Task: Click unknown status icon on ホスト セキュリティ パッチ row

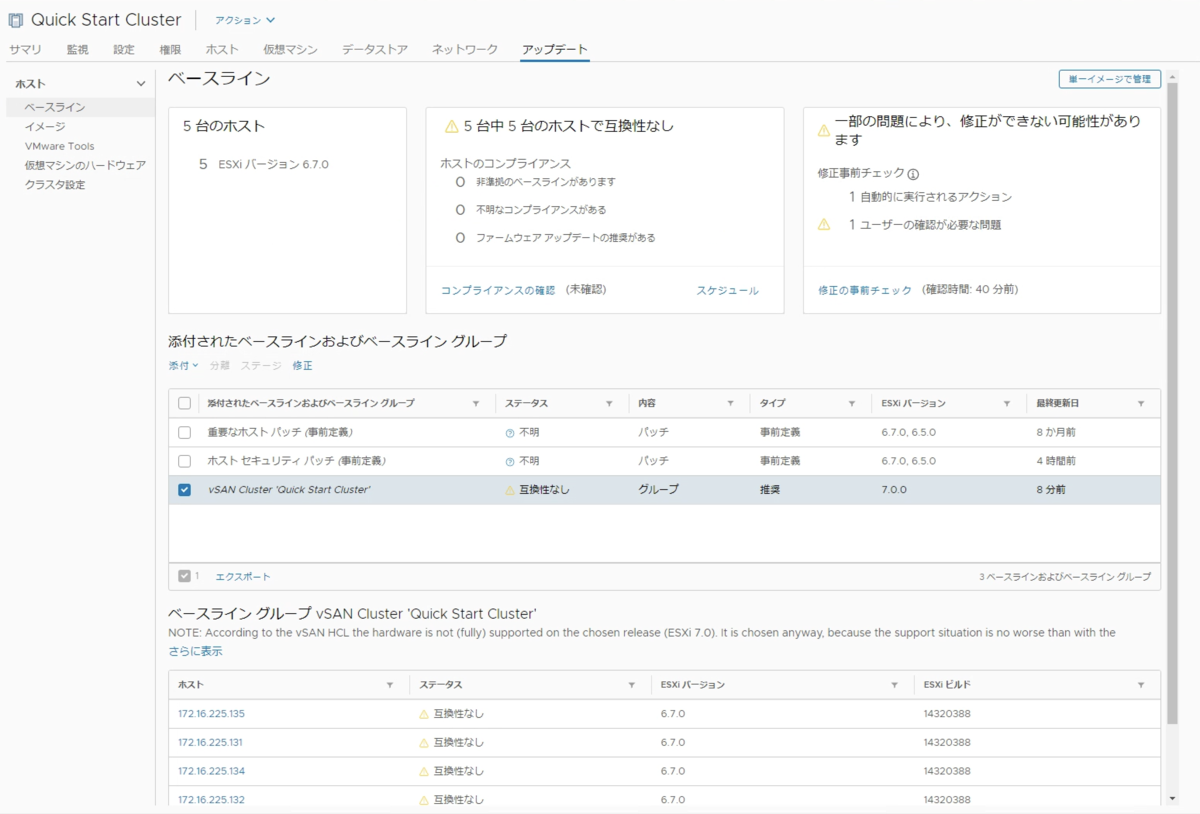Action: [510, 461]
